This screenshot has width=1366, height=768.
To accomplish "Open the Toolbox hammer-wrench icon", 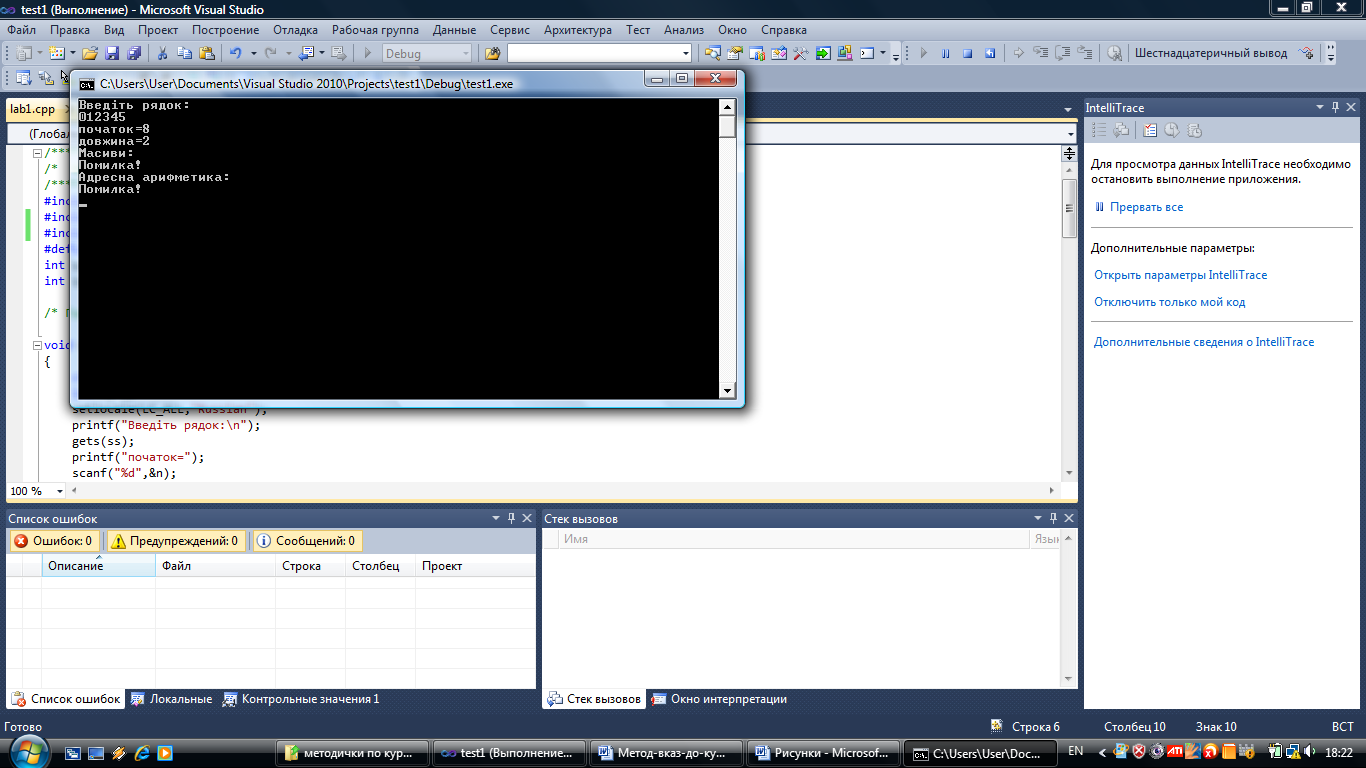I will point(800,53).
